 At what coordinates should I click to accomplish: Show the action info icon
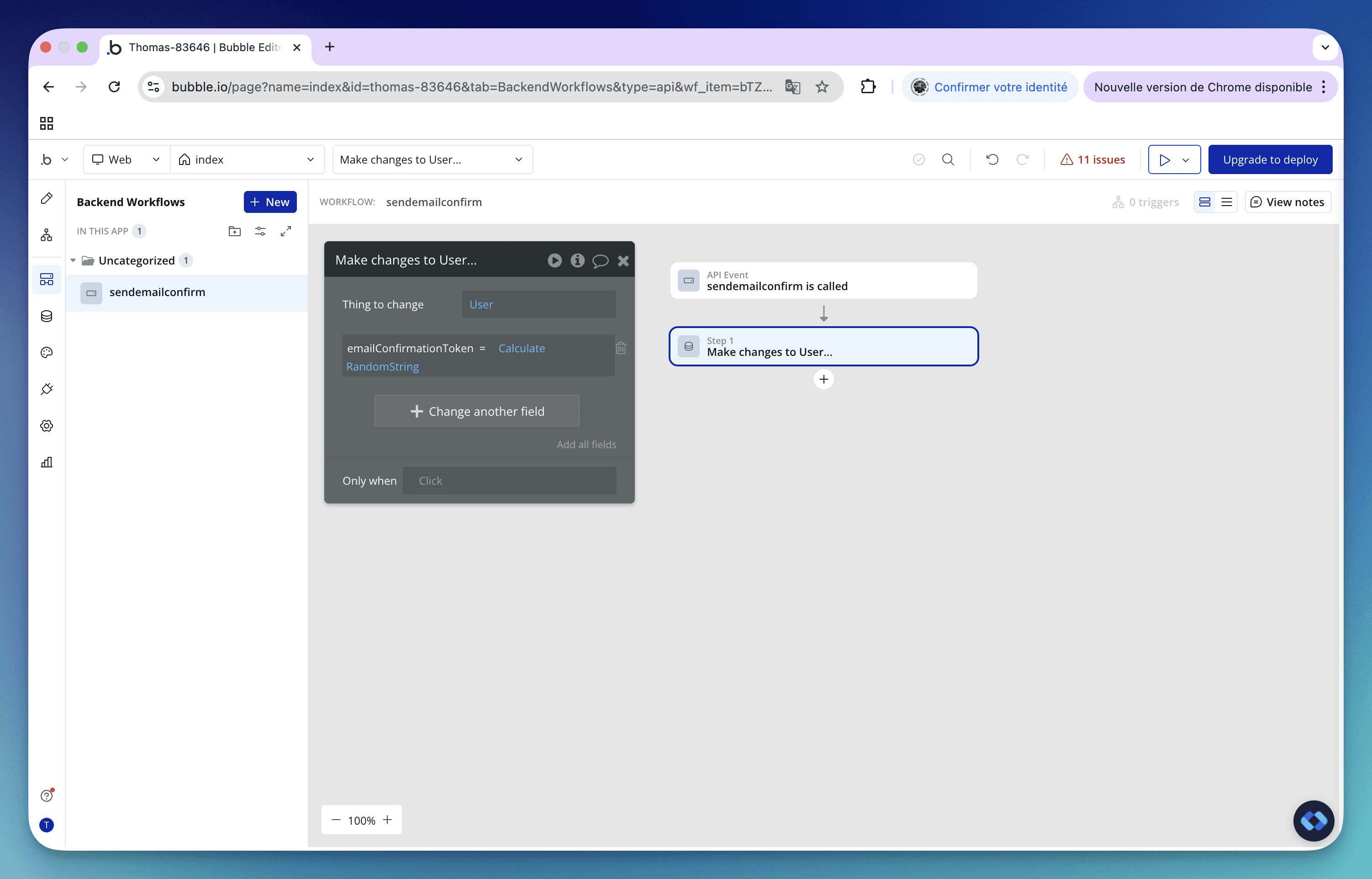(577, 260)
